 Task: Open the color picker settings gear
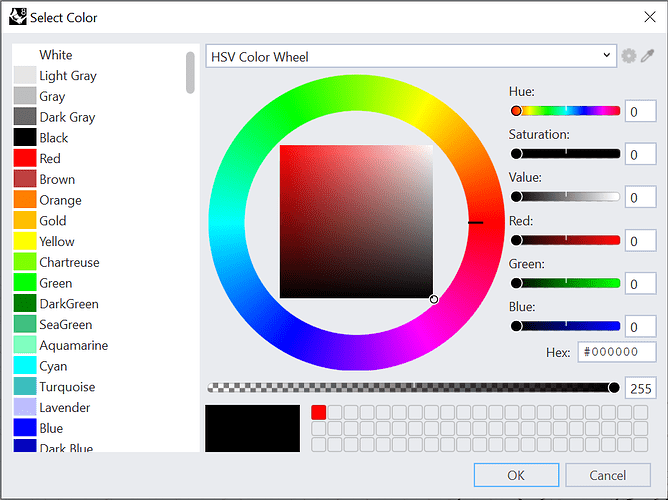[628, 56]
